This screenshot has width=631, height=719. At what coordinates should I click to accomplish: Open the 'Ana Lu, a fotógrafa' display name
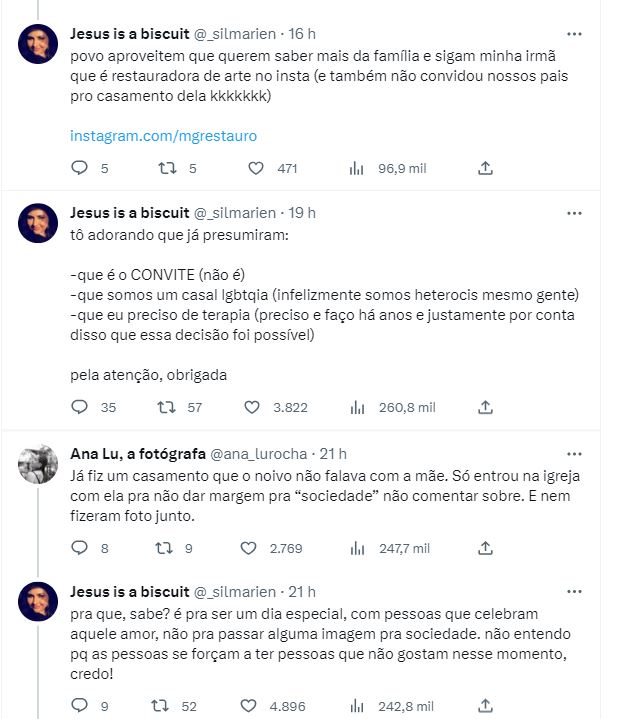[x=135, y=453]
